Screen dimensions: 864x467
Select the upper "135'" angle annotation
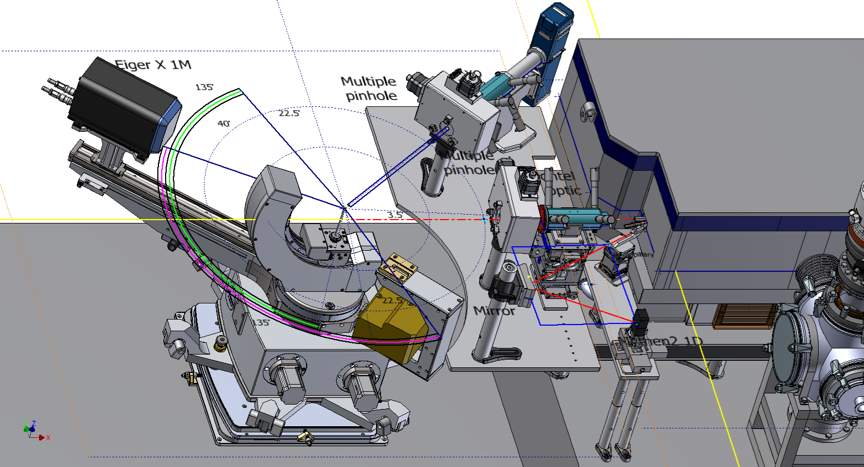click(205, 88)
